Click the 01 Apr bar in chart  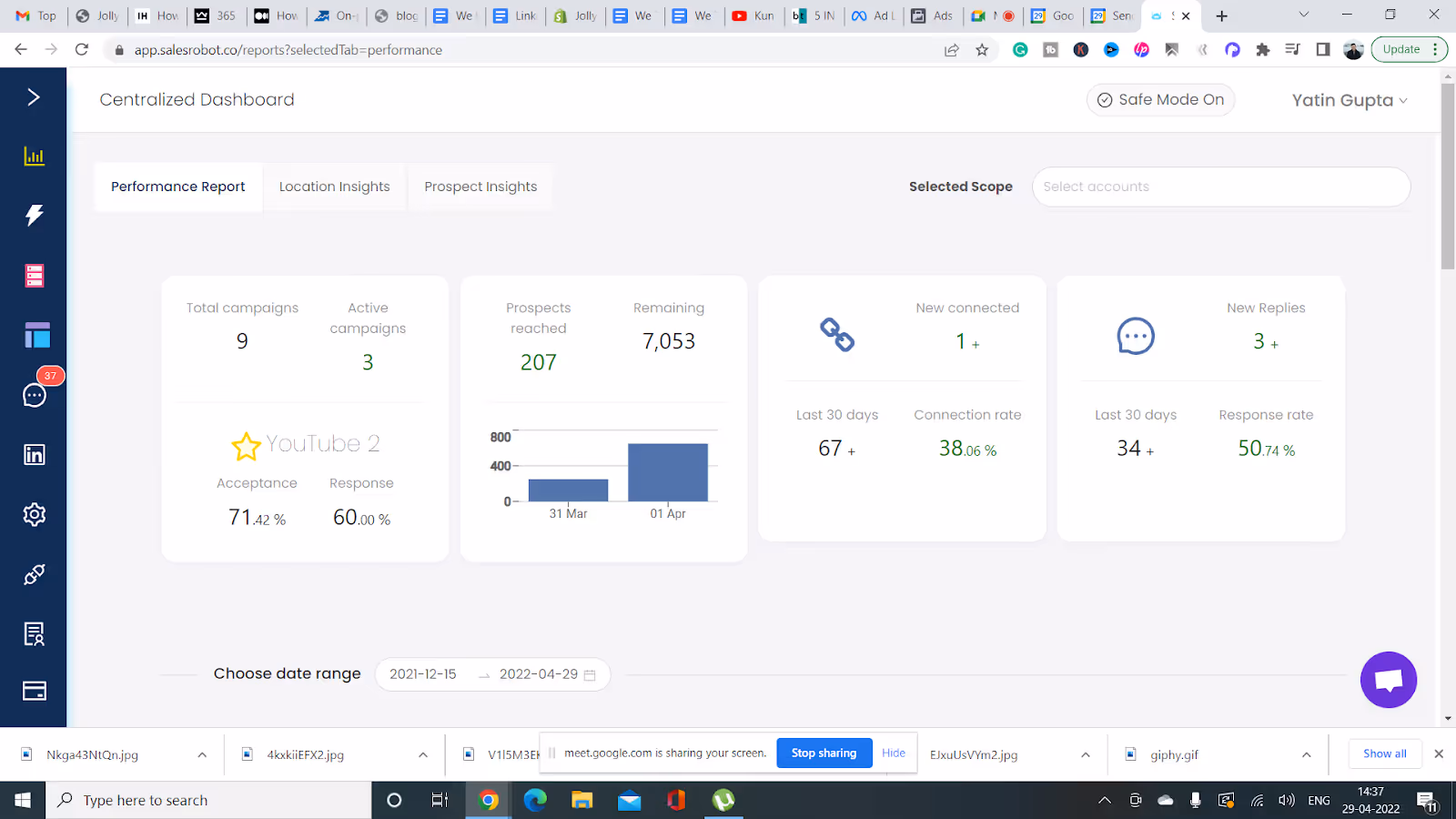(668, 472)
